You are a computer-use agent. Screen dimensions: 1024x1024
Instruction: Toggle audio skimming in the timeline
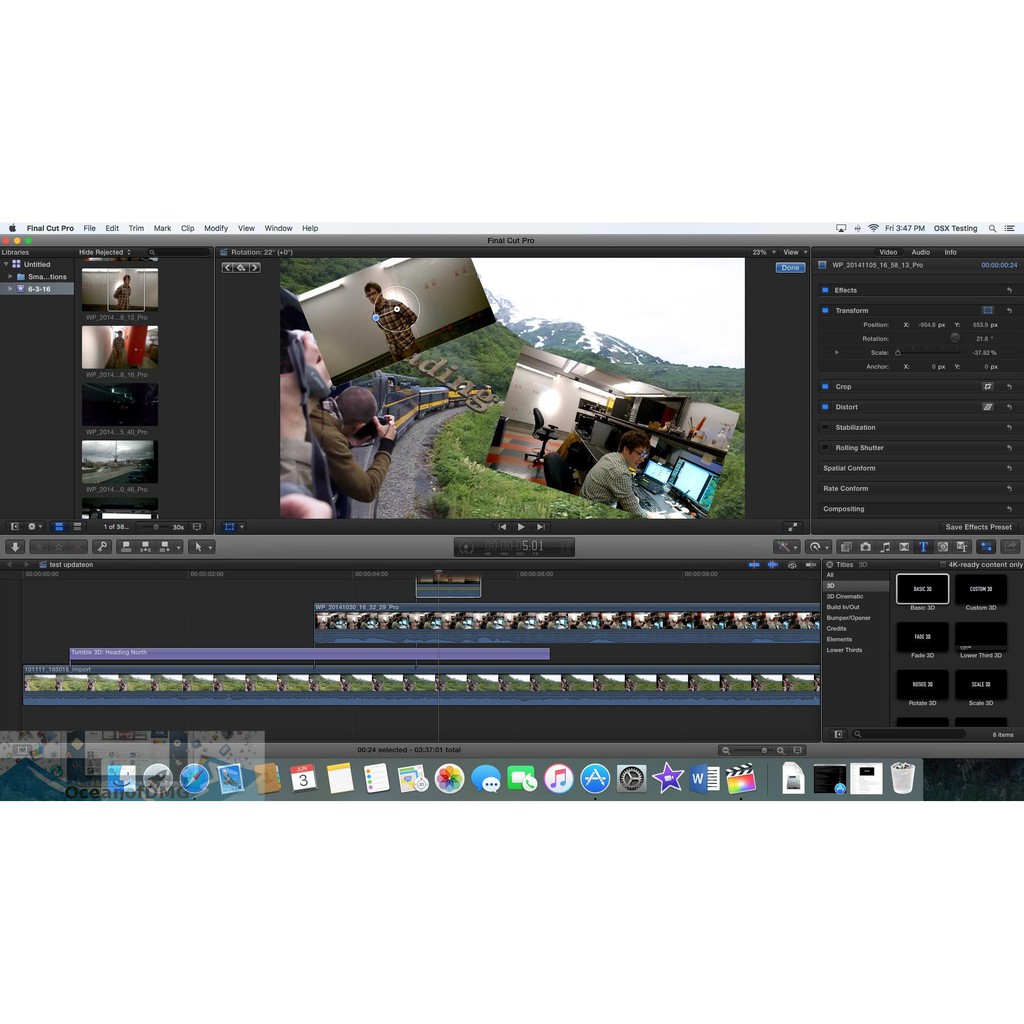click(773, 564)
